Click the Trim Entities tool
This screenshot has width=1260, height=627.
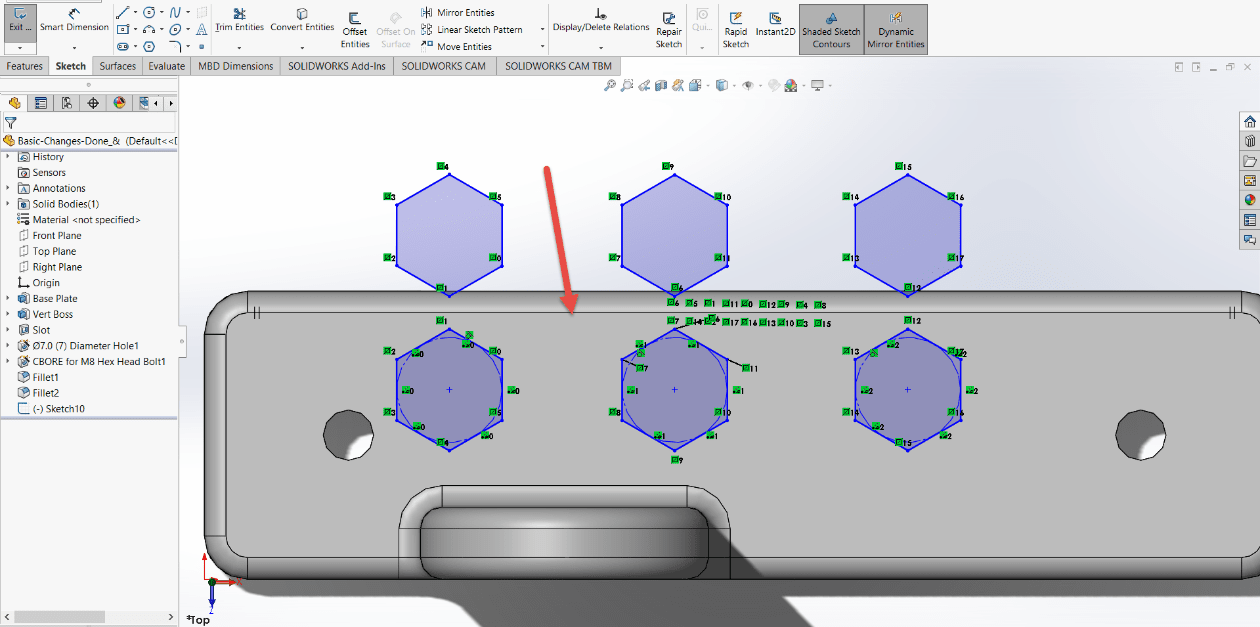pyautogui.click(x=238, y=20)
